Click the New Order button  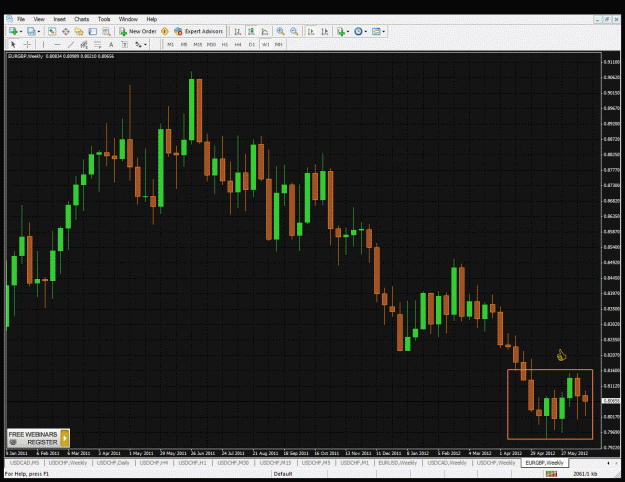point(138,31)
